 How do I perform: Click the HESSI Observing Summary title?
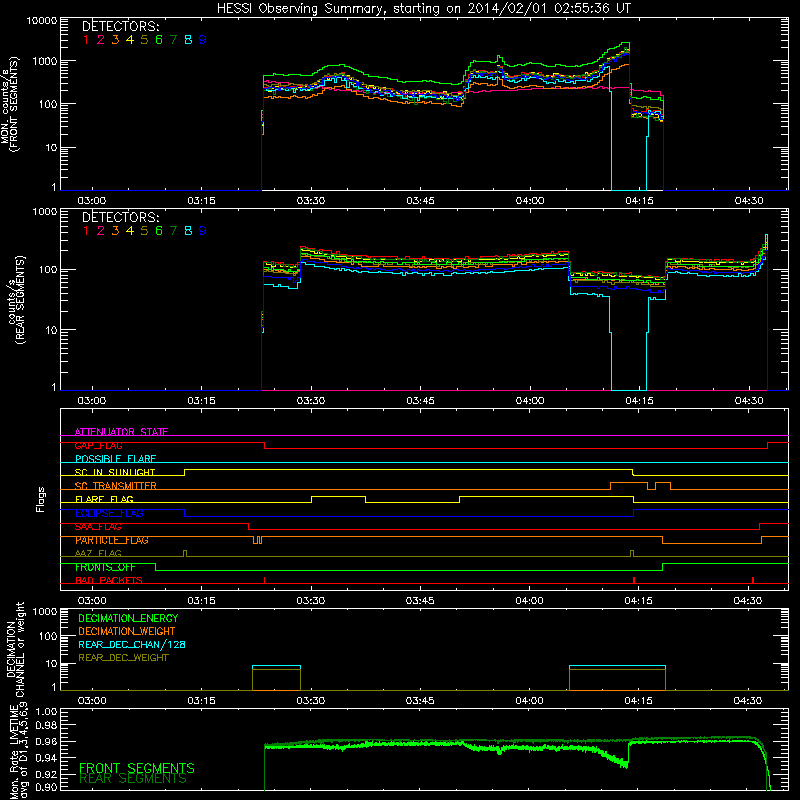(x=423, y=8)
